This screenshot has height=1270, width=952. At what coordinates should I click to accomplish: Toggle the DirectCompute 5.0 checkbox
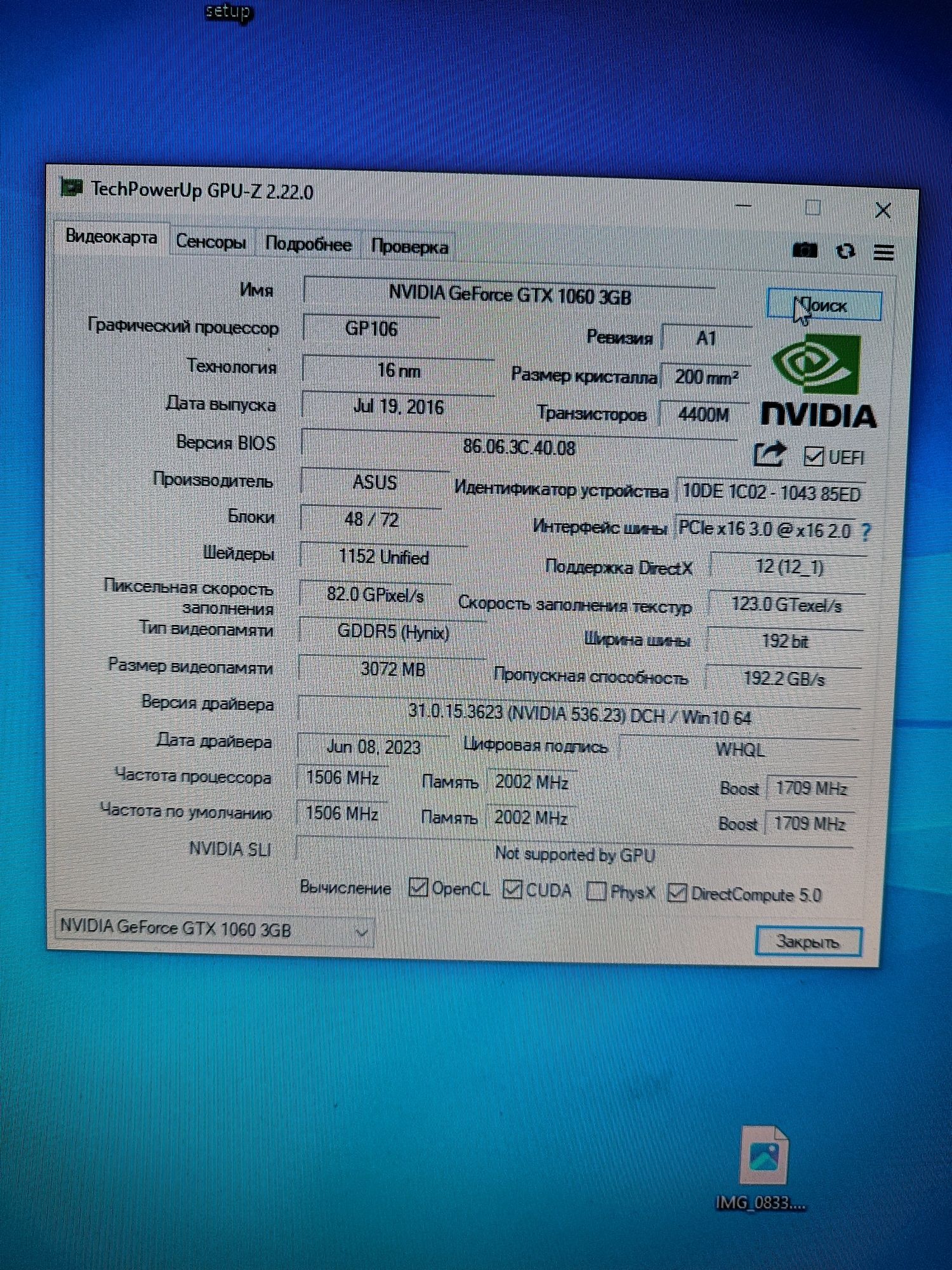[677, 892]
